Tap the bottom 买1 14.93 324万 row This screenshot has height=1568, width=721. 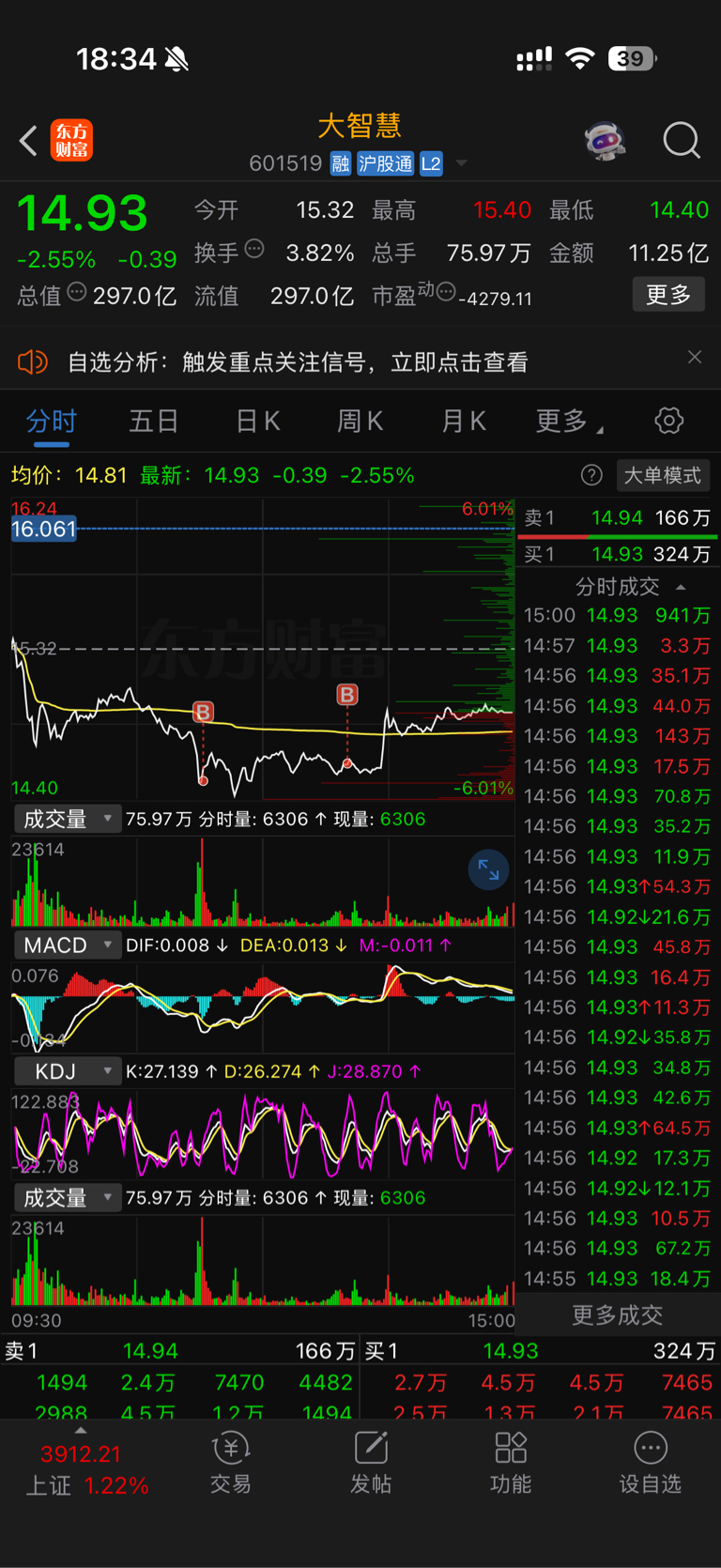540,1351
